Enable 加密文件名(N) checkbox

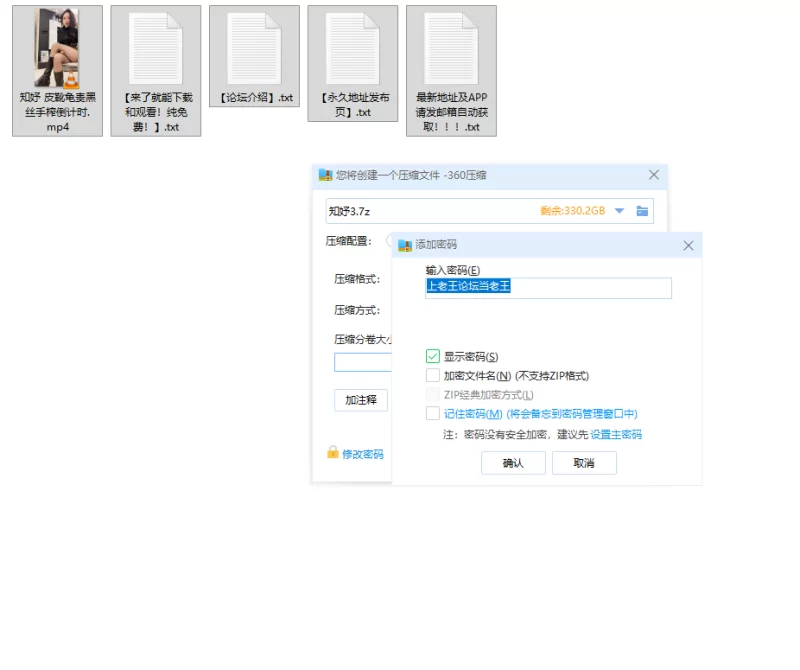[433, 375]
